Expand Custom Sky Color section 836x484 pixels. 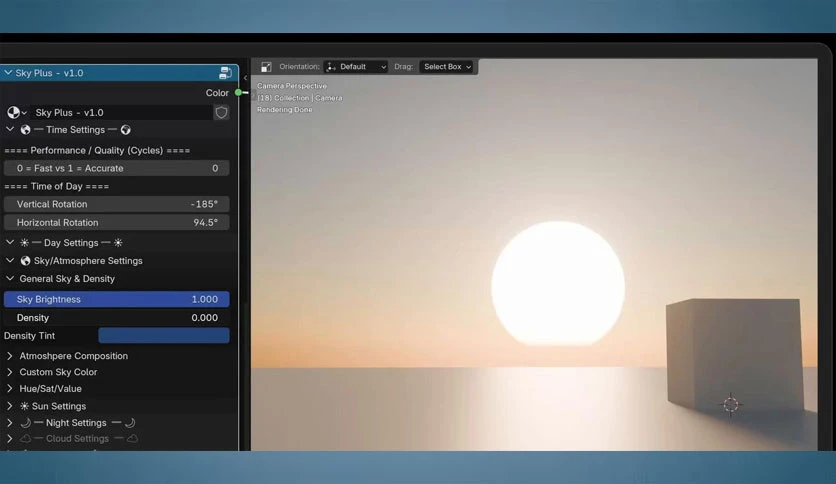(10, 372)
